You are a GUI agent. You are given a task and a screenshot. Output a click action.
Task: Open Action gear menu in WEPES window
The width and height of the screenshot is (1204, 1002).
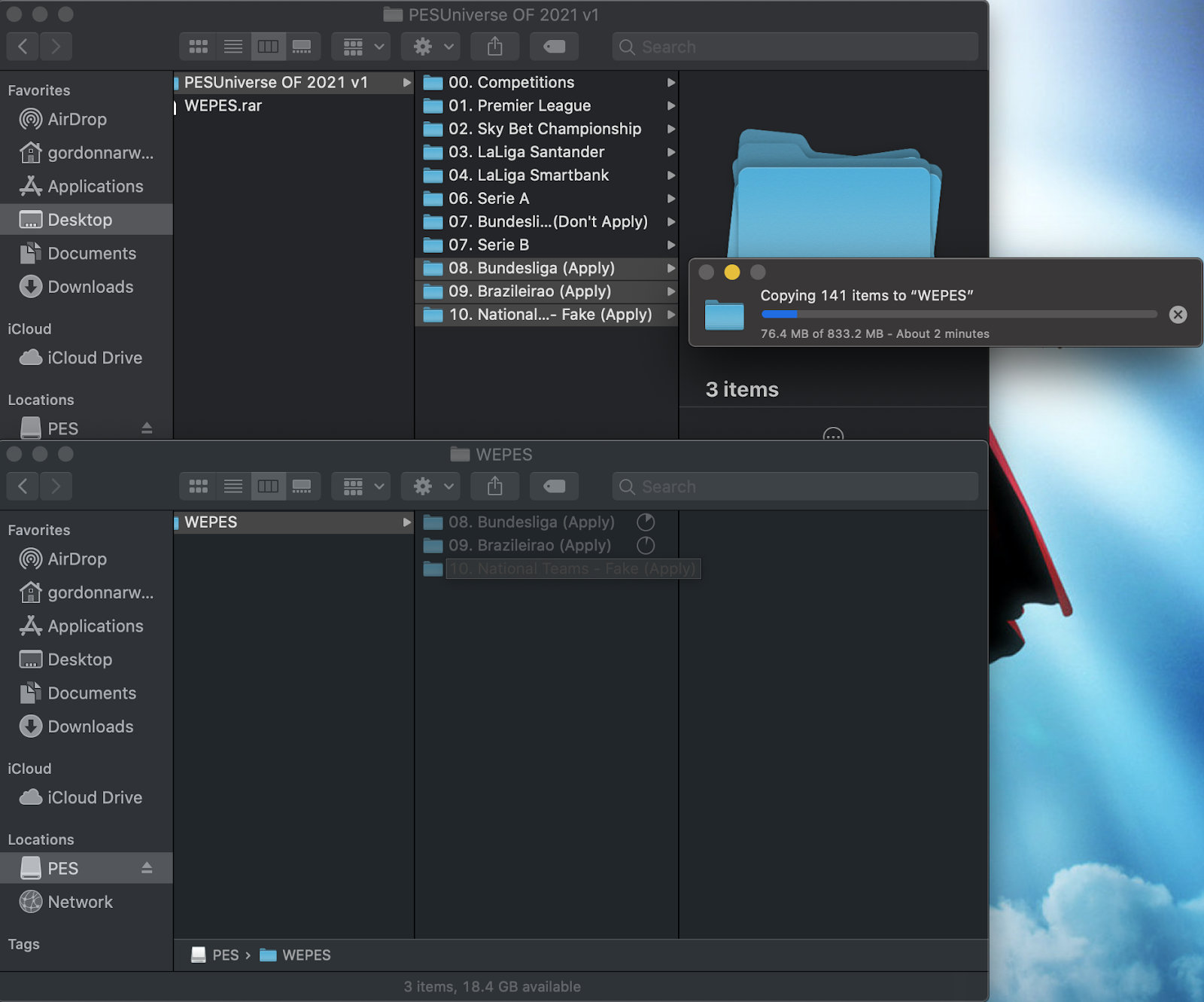tap(431, 486)
